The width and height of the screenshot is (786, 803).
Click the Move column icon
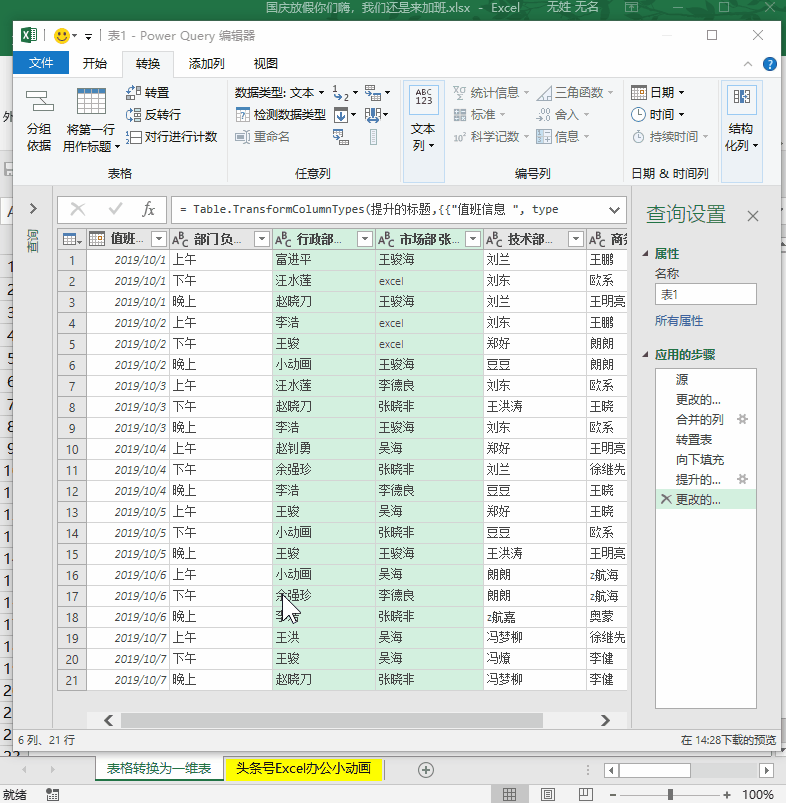(373, 115)
